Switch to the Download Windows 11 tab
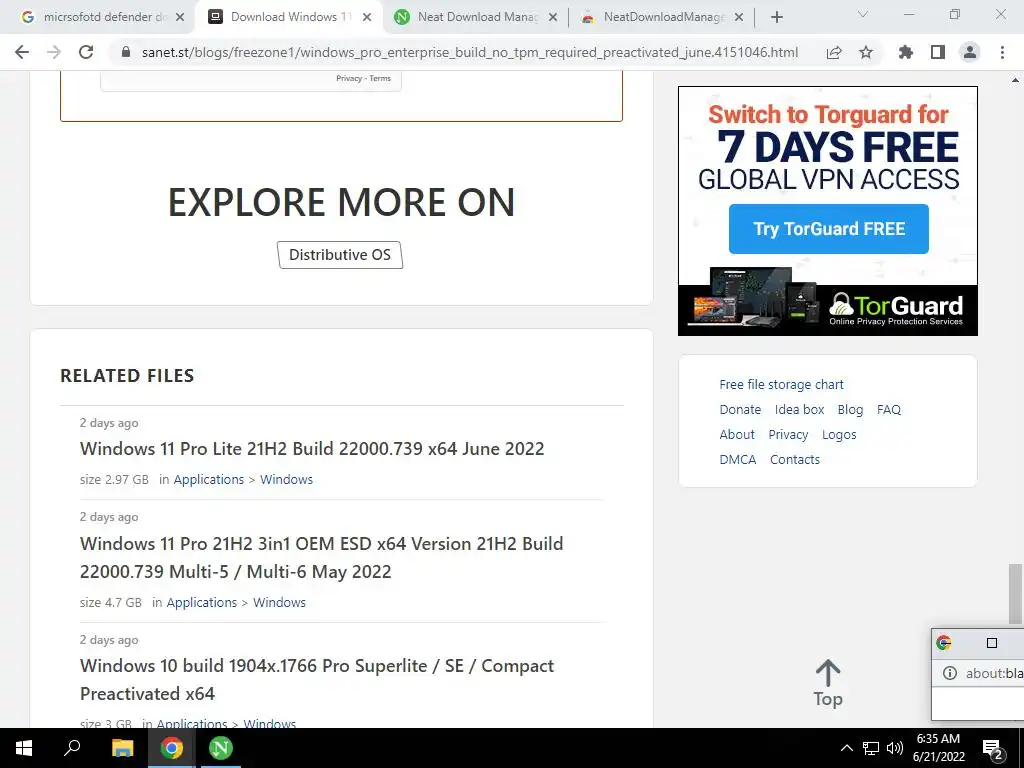Screen dimensions: 1024x768 289,17
